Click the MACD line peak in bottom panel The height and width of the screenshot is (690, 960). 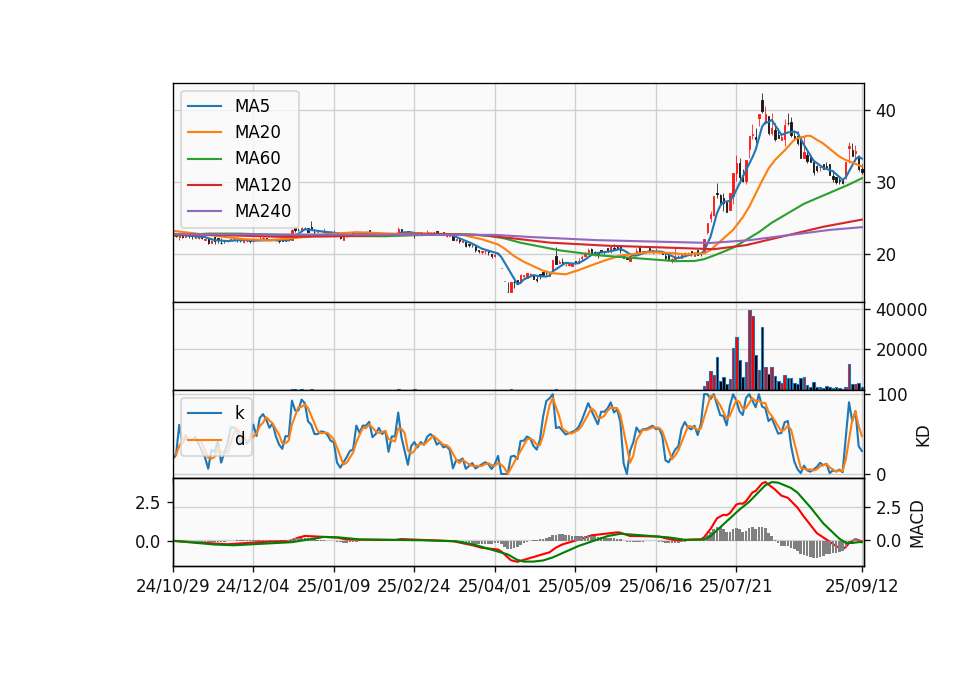[x=764, y=482]
